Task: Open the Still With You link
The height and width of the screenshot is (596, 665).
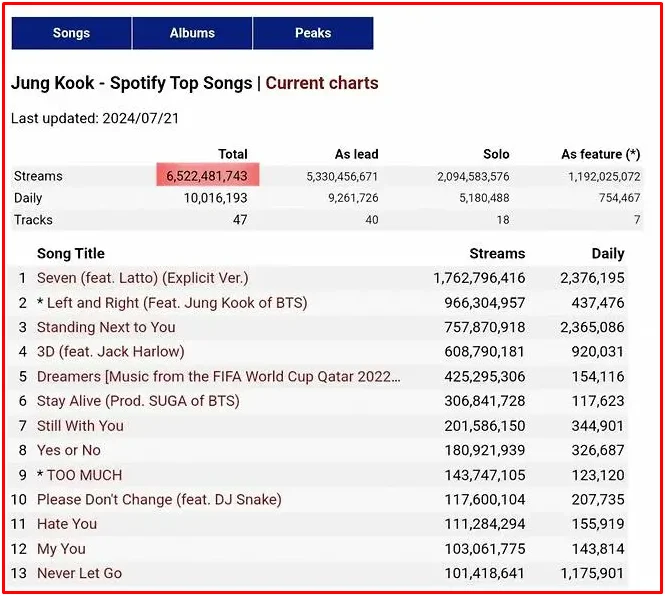Action: coord(80,426)
